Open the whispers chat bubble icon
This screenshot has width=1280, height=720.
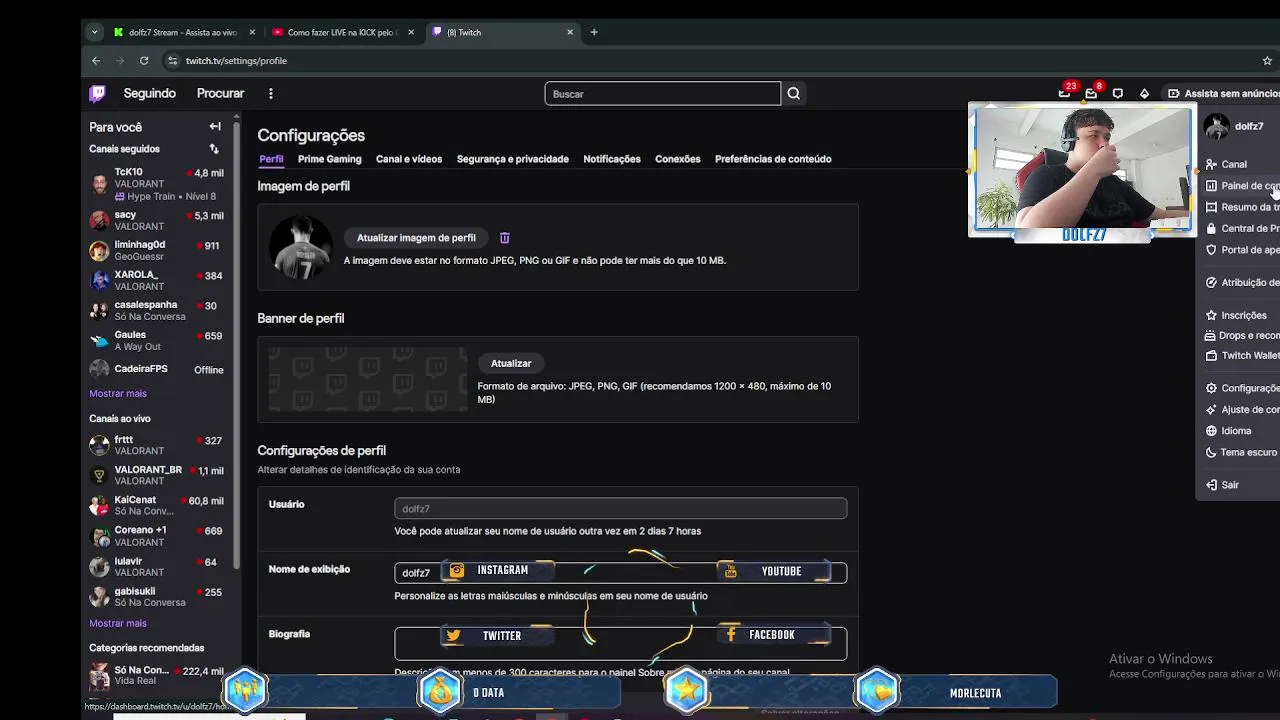[1118, 94]
